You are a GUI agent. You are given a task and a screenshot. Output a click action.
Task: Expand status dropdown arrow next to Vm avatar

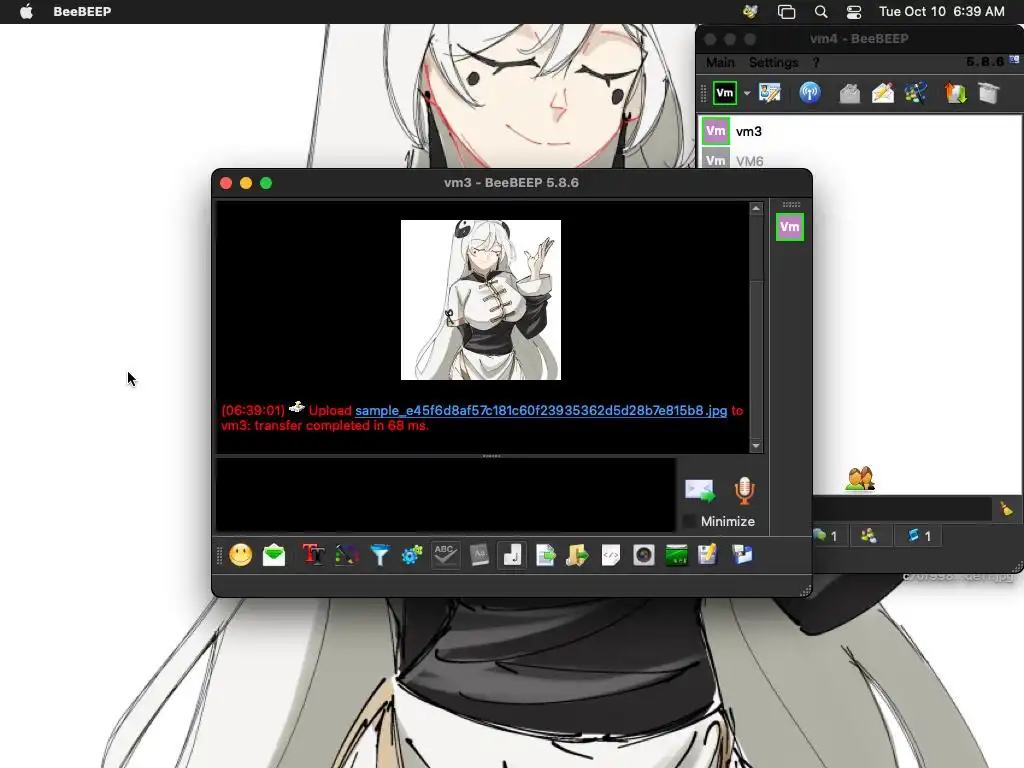point(747,93)
